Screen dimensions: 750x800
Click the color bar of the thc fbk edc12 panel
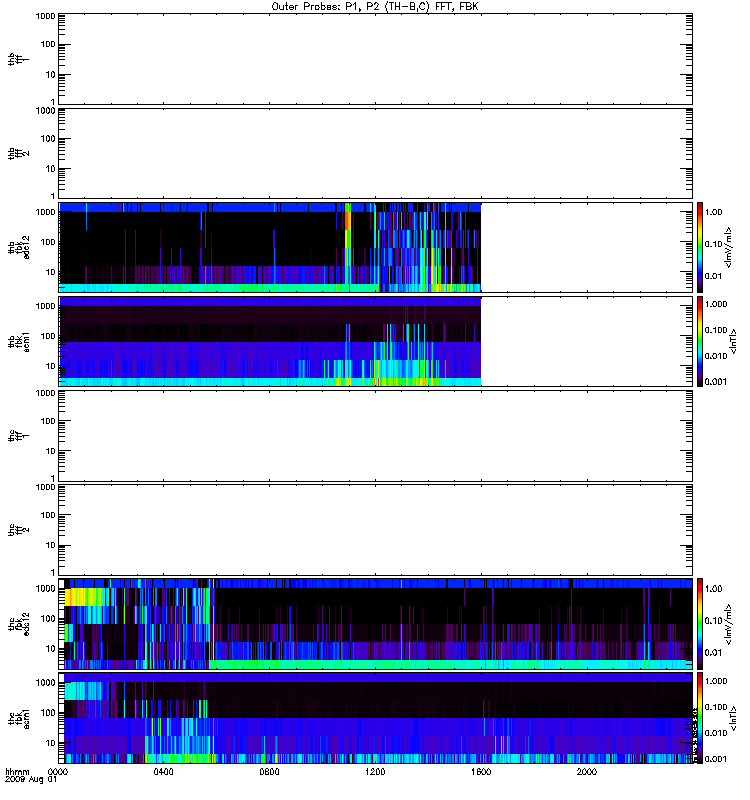[x=700, y=624]
